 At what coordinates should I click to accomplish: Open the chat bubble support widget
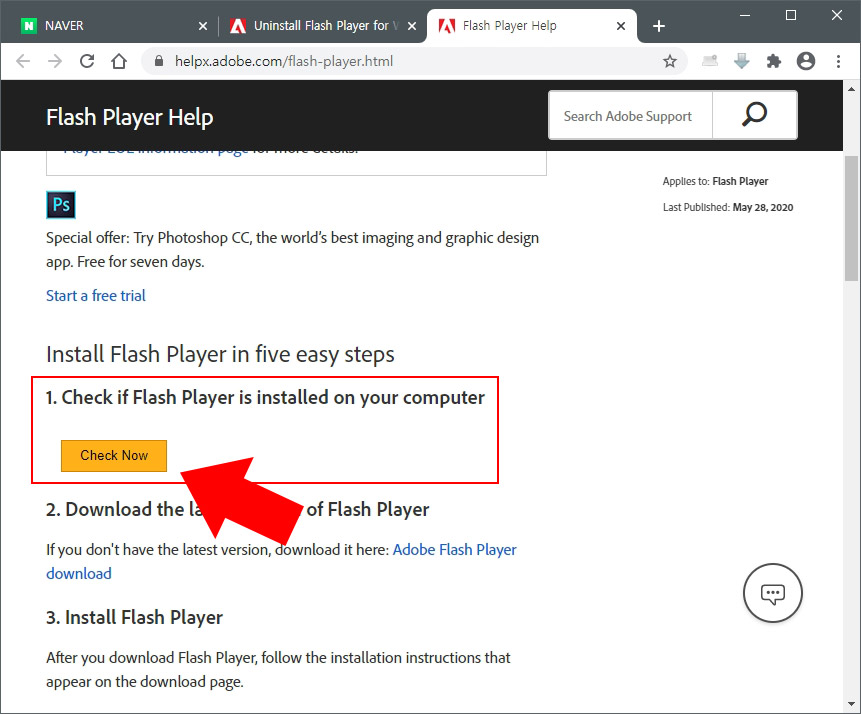click(x=773, y=593)
